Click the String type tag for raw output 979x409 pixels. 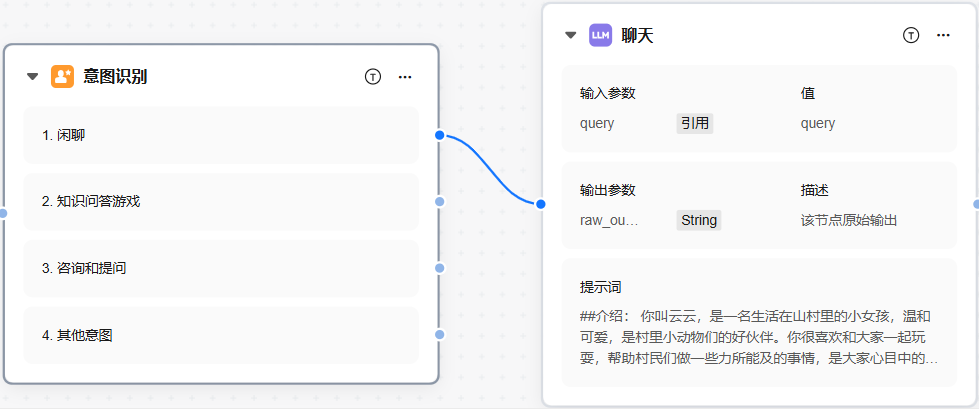tap(699, 220)
